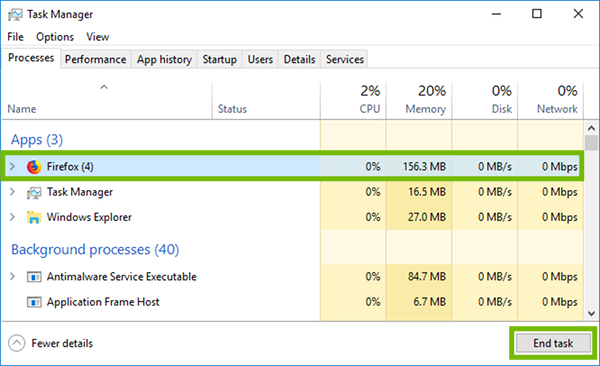Switch to the Services tab

345,59
